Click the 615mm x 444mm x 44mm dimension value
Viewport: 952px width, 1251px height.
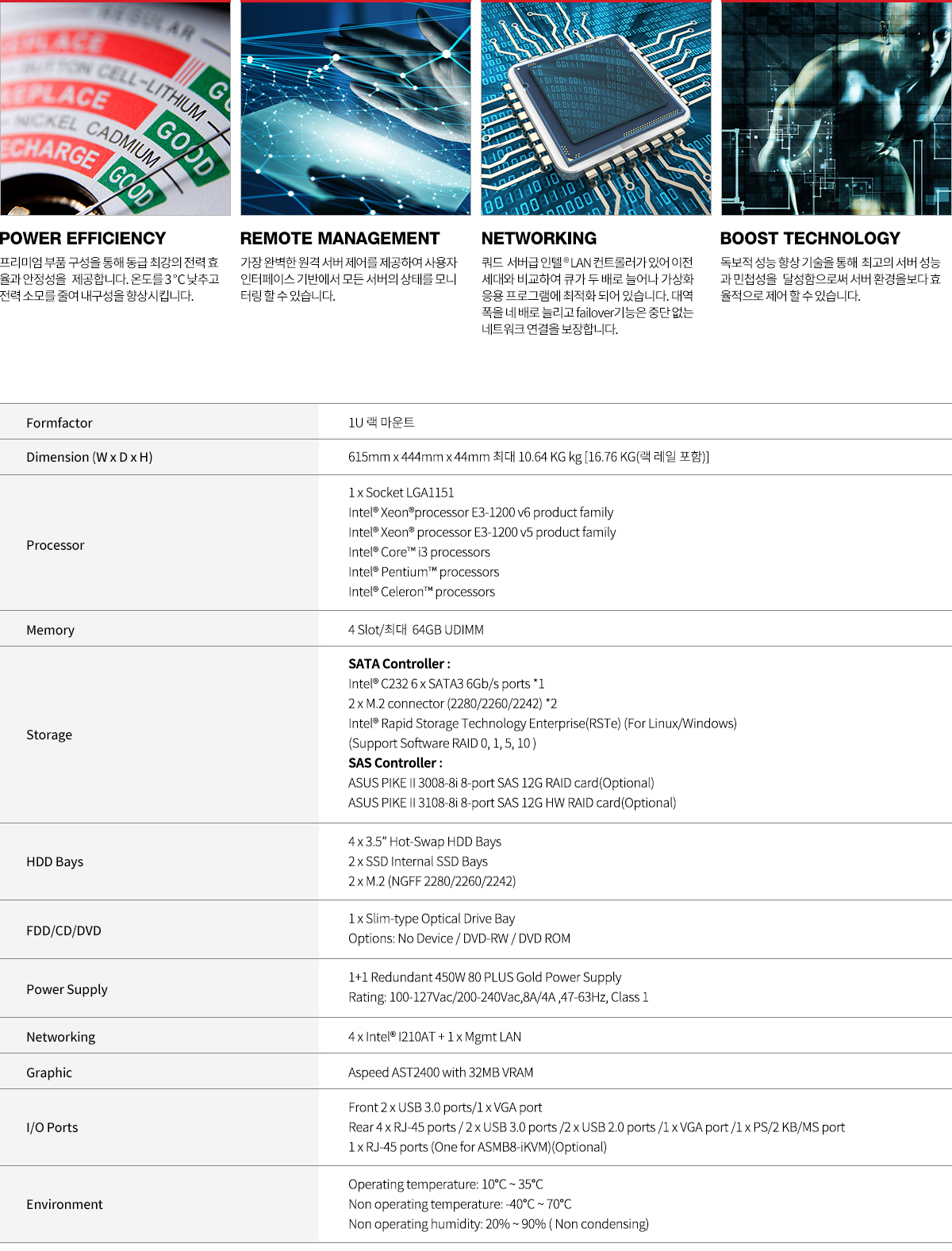tap(528, 457)
